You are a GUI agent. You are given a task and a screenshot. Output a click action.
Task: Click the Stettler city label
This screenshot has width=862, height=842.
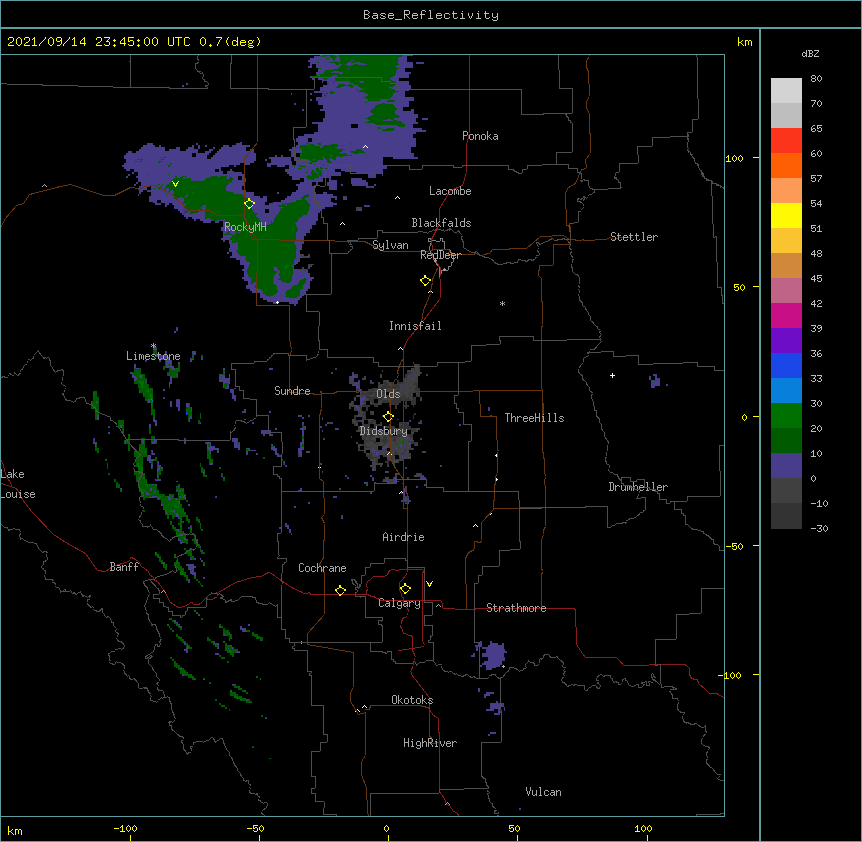click(x=634, y=237)
